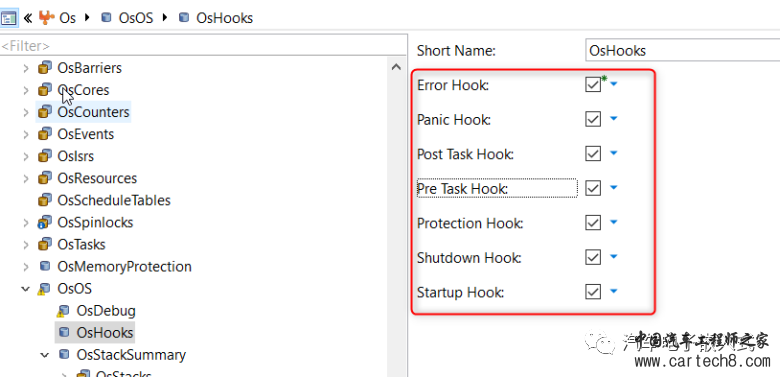This screenshot has width=780, height=377.
Task: Disable the Startup Hook checkbox
Action: point(593,291)
